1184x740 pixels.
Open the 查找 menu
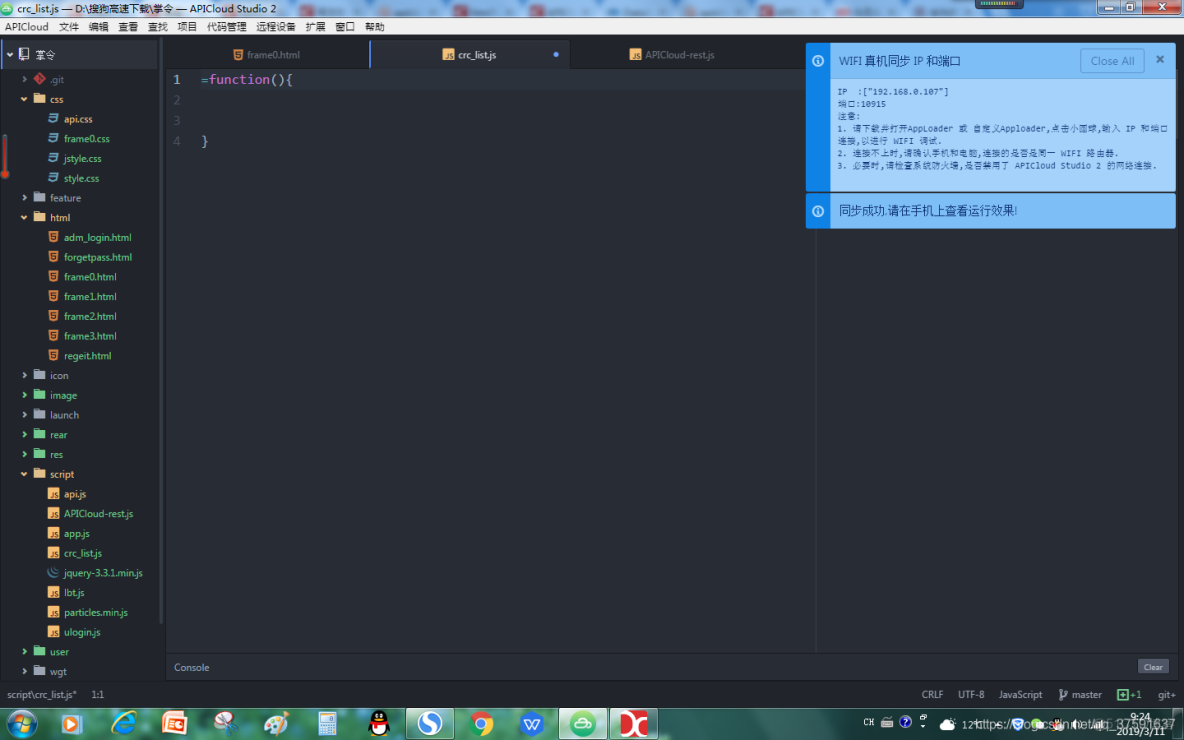157,26
